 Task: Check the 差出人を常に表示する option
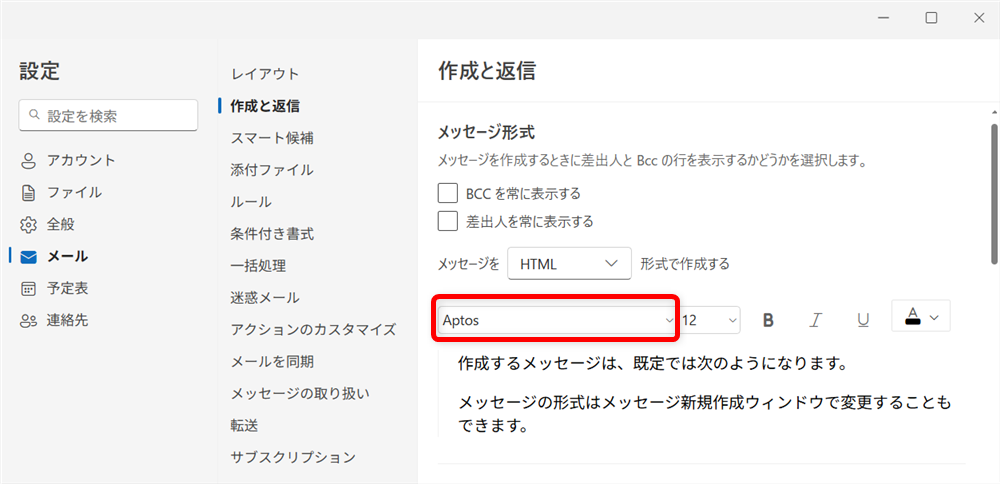(x=448, y=221)
